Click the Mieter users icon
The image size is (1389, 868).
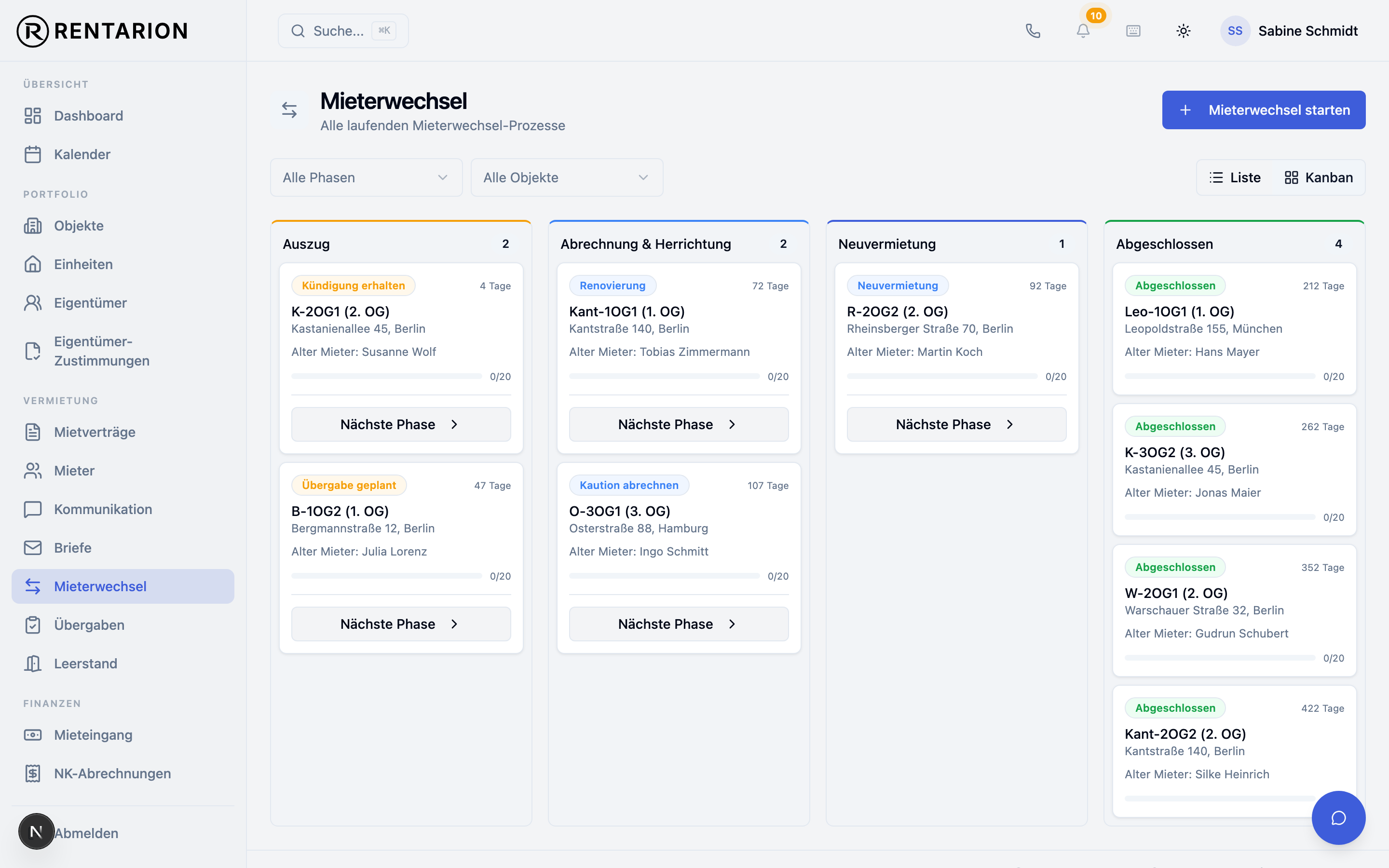(x=33, y=471)
